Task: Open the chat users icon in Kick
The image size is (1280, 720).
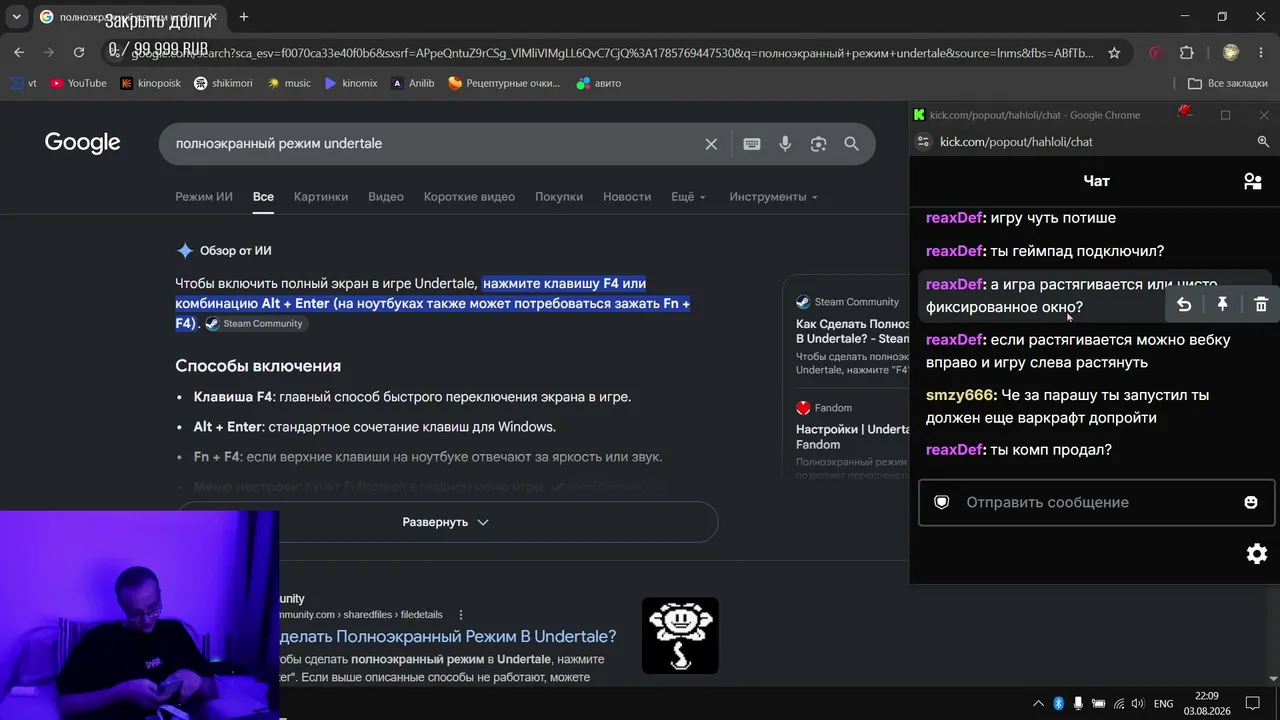Action: 1252,181
